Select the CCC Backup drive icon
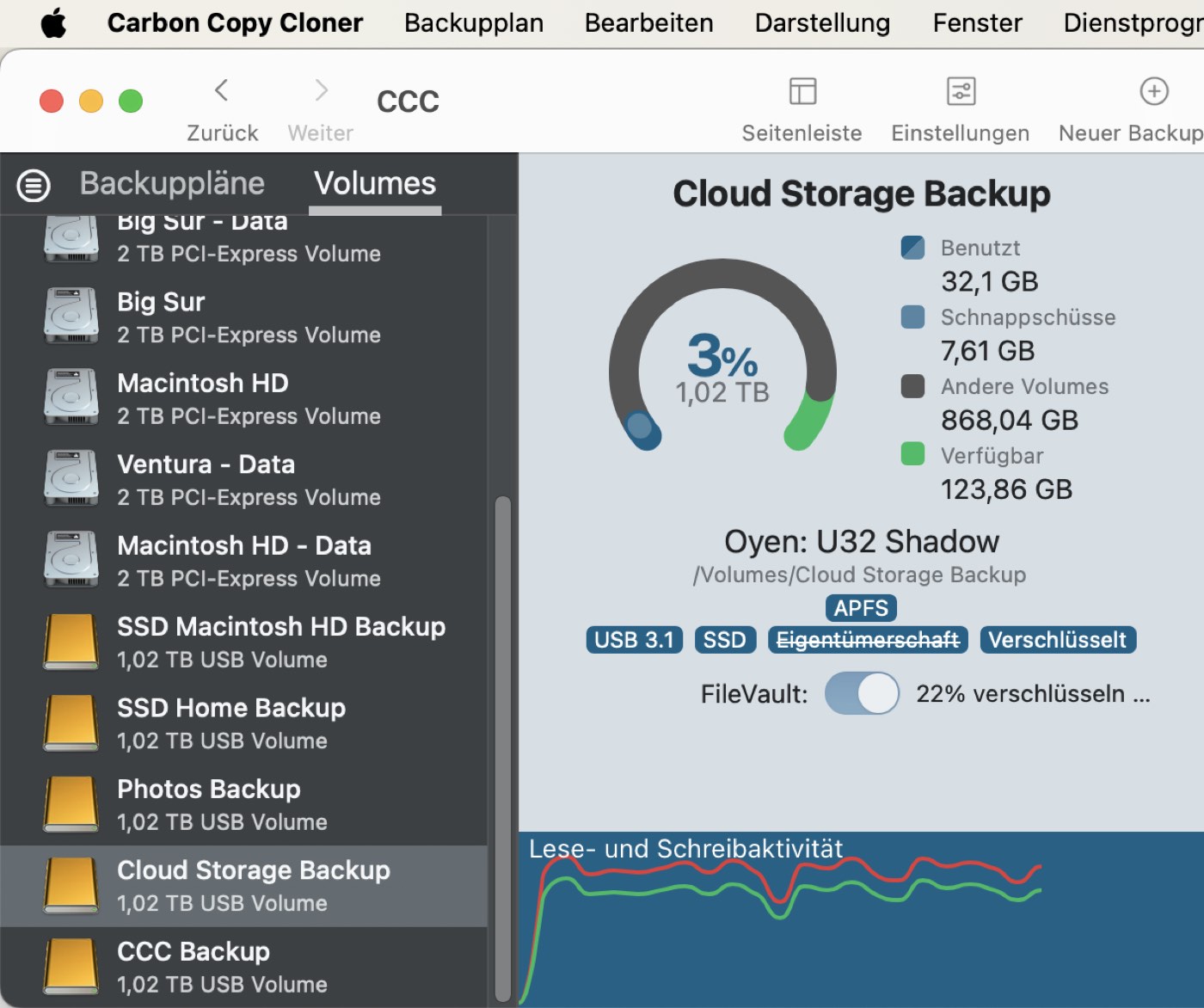The height and width of the screenshot is (1008, 1204). pos(71,967)
